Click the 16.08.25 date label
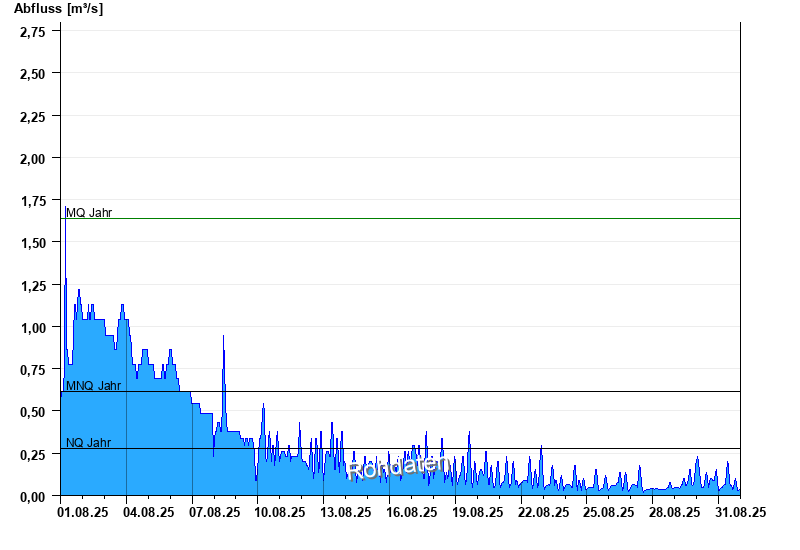Image resolution: width=800 pixels, height=550 pixels. click(411, 512)
